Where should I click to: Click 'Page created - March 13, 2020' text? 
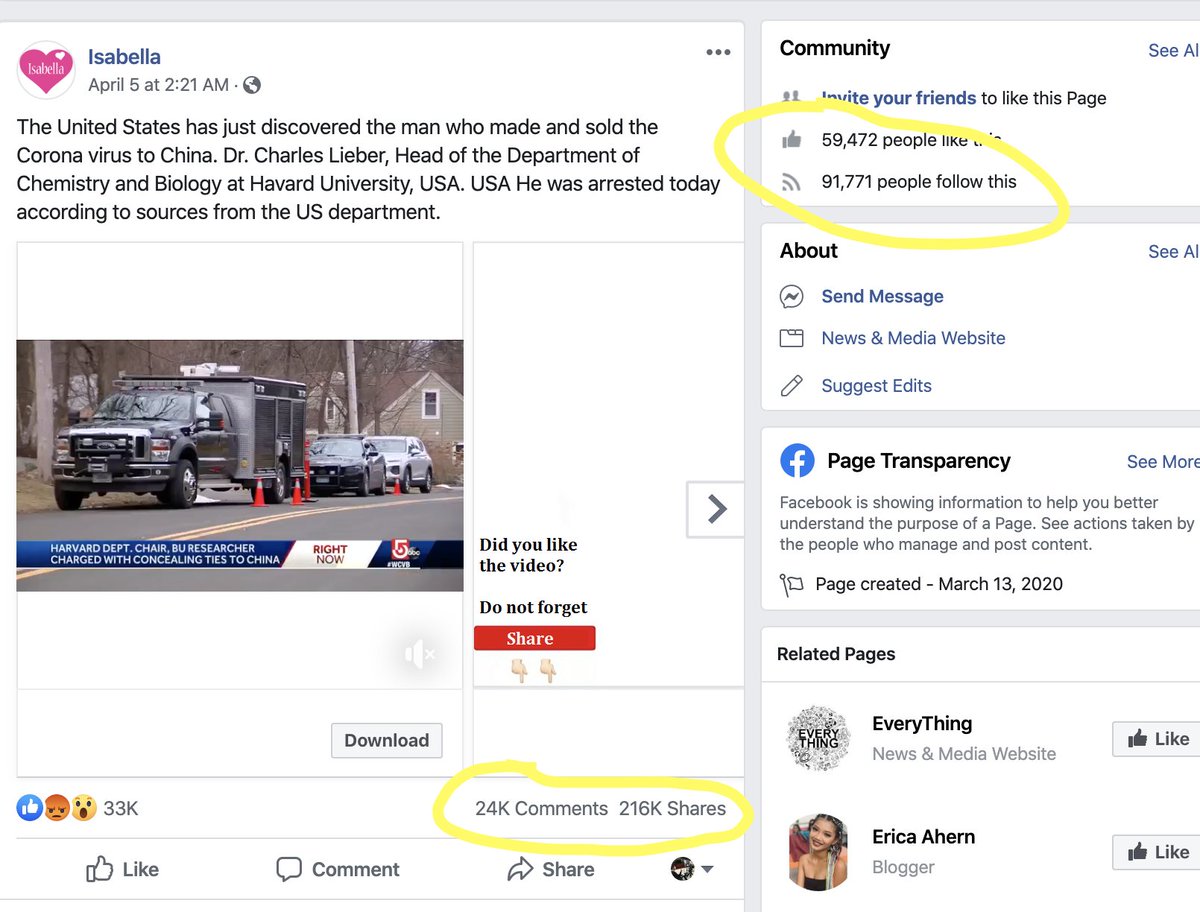pyautogui.click(x=939, y=584)
